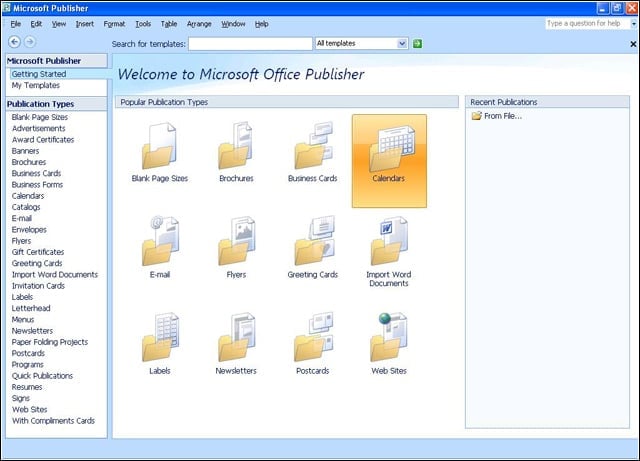Click the green search Go arrow
This screenshot has width=640, height=461.
click(417, 43)
